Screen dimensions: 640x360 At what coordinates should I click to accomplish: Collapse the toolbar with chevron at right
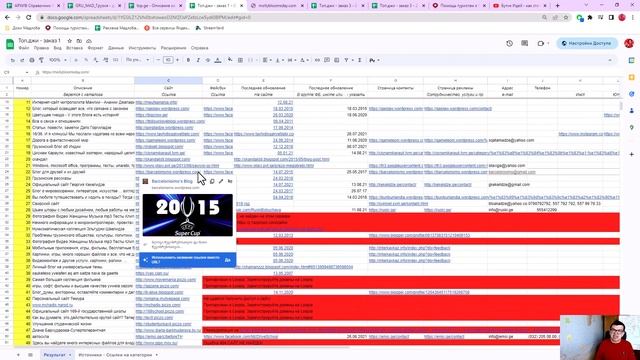point(610,60)
